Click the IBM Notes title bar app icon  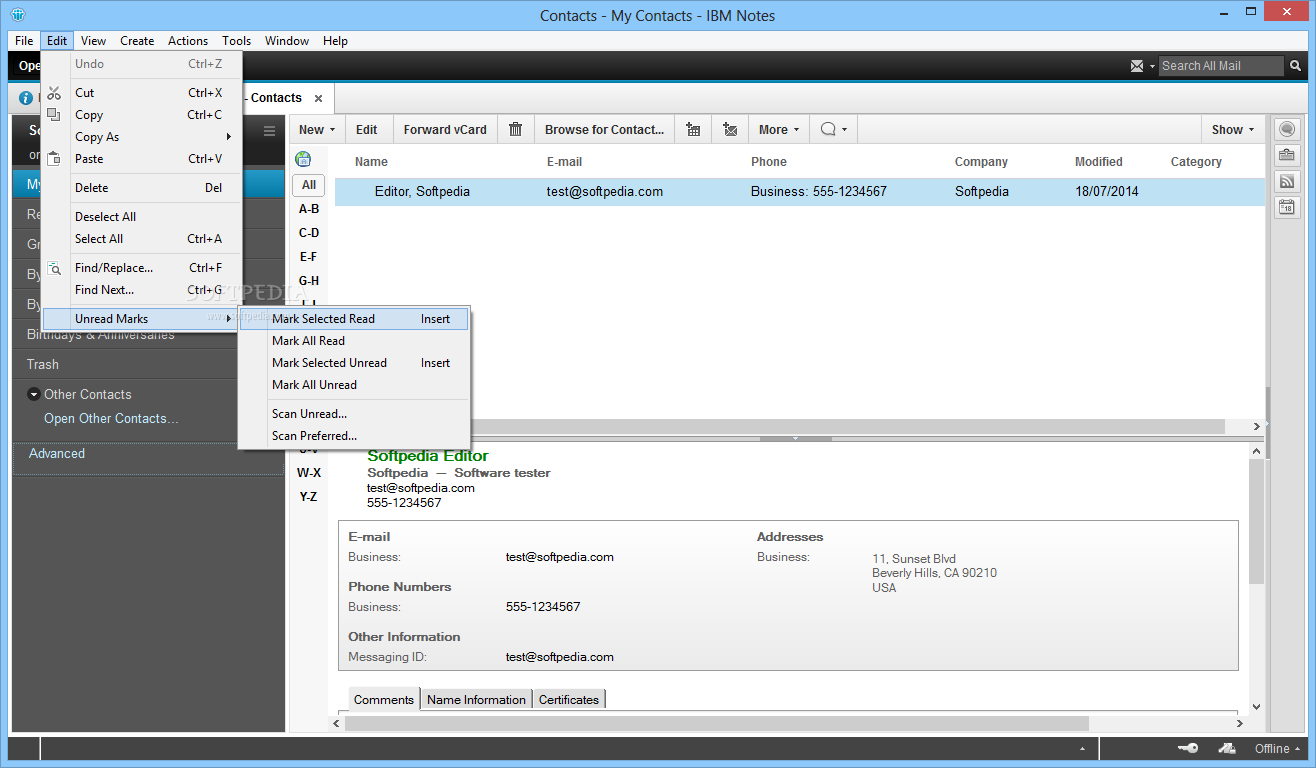pos(19,15)
